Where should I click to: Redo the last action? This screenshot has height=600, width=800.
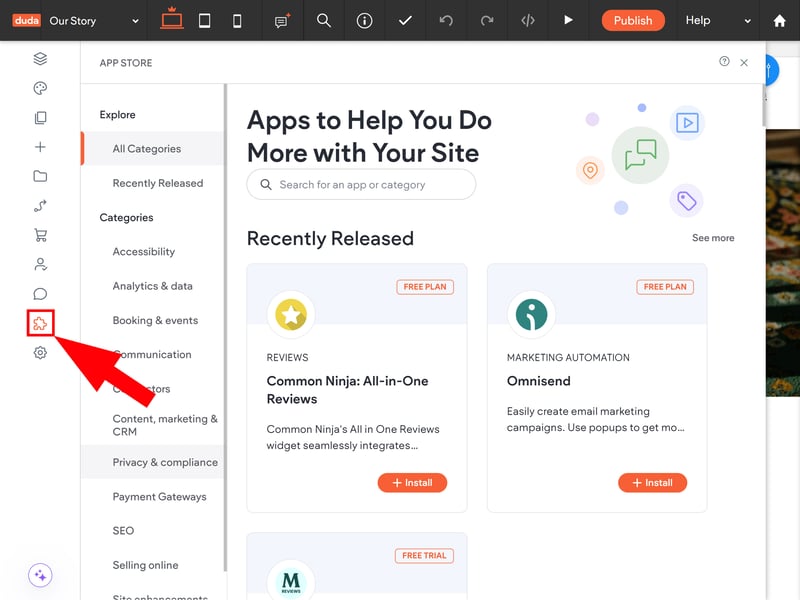click(487, 20)
